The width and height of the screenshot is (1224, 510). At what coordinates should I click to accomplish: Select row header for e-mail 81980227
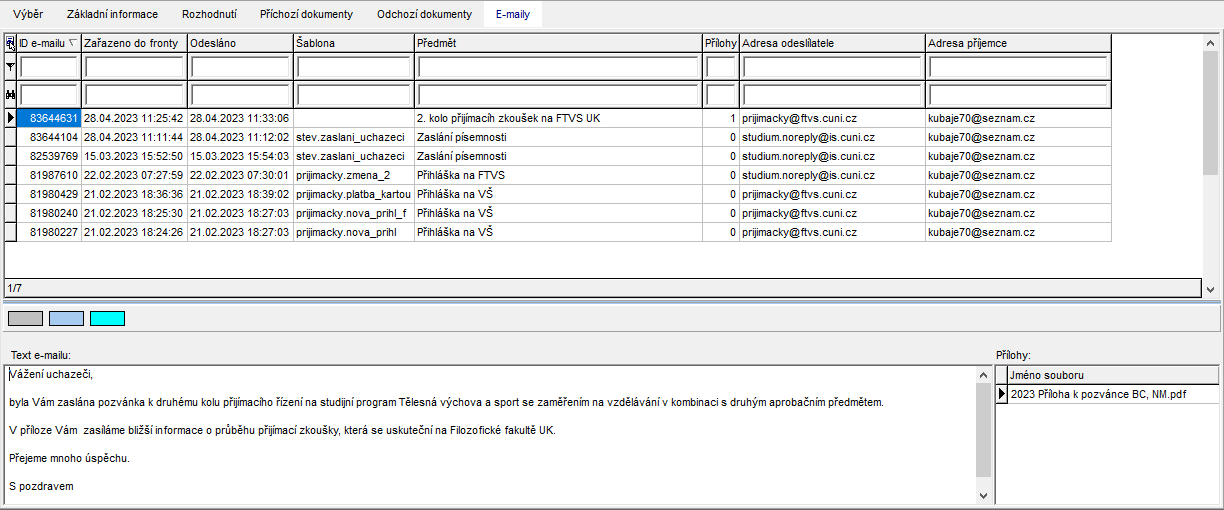coord(11,232)
